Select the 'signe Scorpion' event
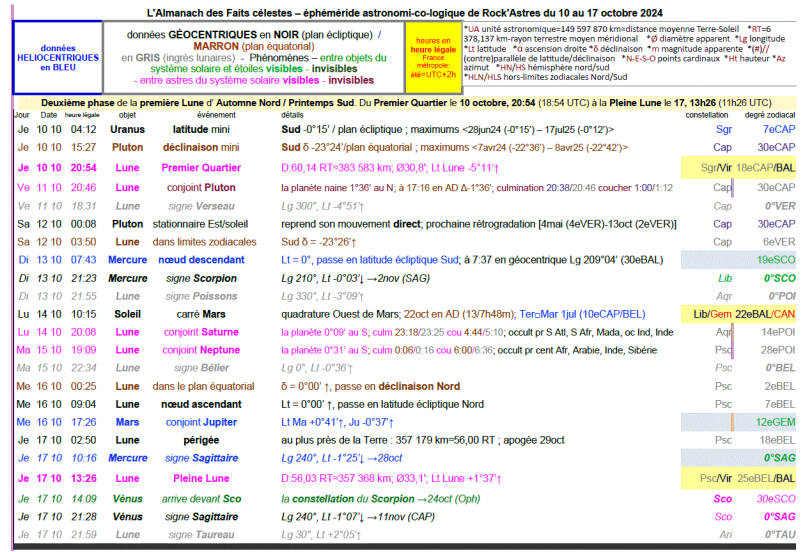Viewport: 806px width, 552px height. coord(202,279)
